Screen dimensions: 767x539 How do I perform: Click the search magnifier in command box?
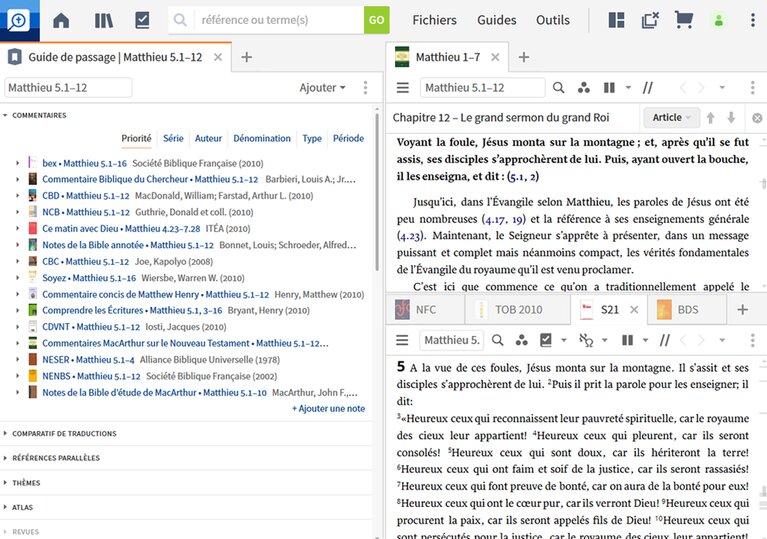point(180,20)
